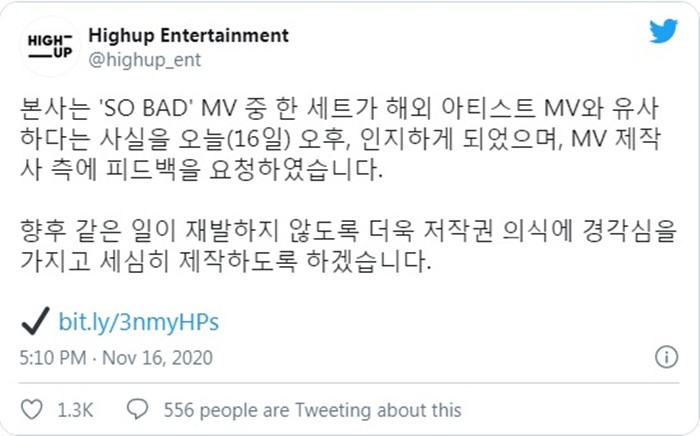The width and height of the screenshot is (700, 436).
Task: Open the Highup Entertainment display name
Action: (x=188, y=35)
